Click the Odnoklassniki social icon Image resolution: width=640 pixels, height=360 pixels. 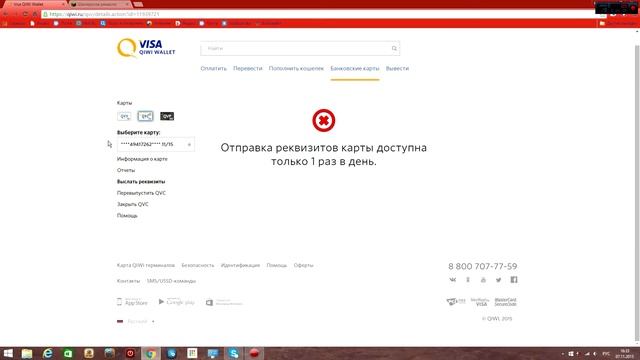(468, 280)
